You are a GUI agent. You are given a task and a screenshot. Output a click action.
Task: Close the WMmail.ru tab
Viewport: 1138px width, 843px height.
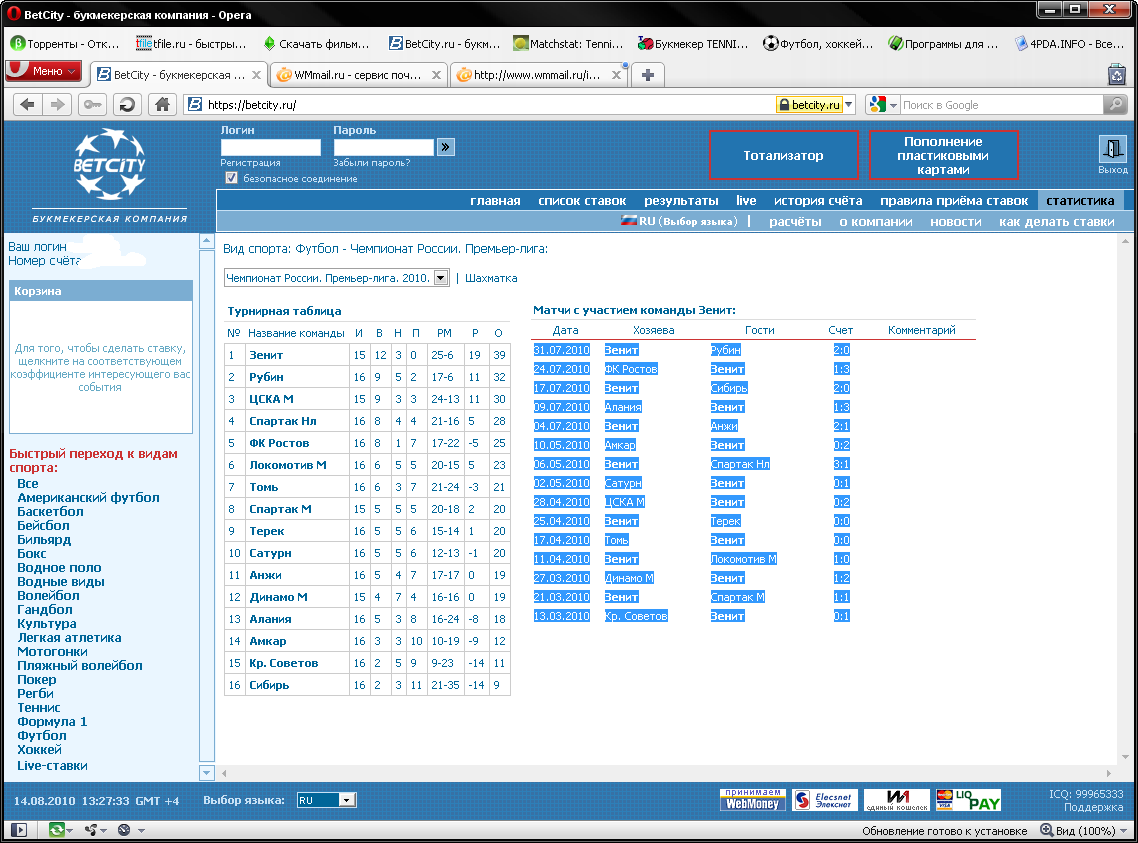(x=436, y=75)
